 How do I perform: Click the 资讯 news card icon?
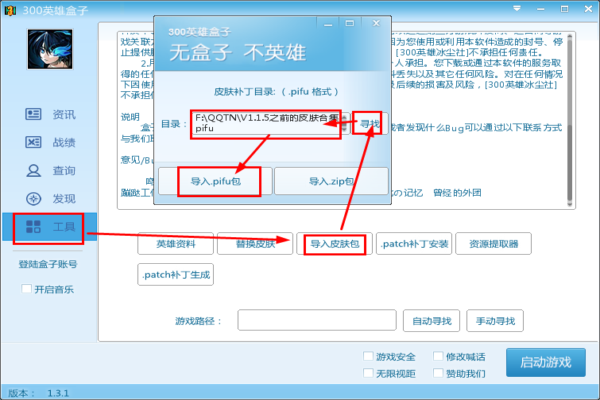click(33, 114)
